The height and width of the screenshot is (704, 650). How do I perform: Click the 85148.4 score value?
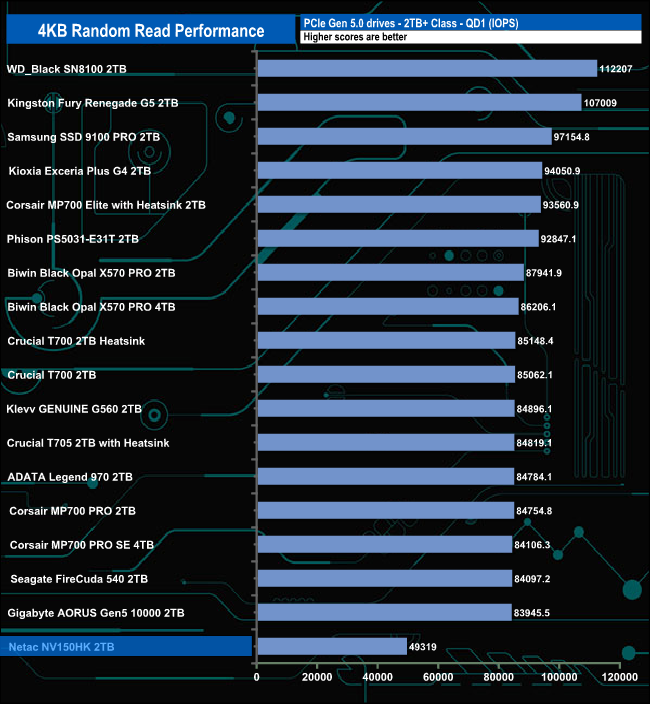[535, 341]
